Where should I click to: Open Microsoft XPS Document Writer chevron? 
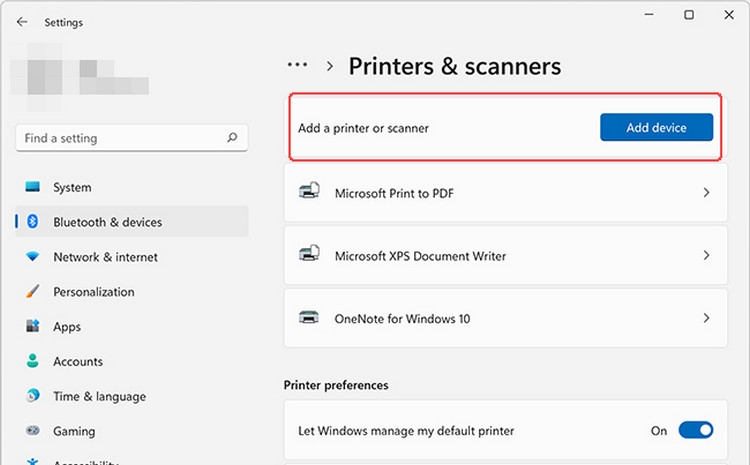[706, 255]
